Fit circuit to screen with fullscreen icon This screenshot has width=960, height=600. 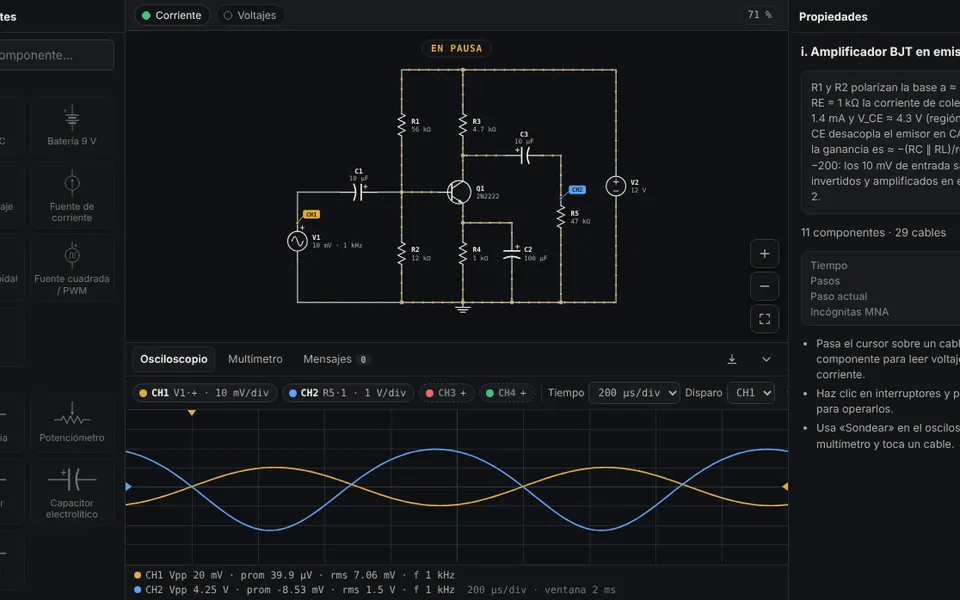[764, 319]
